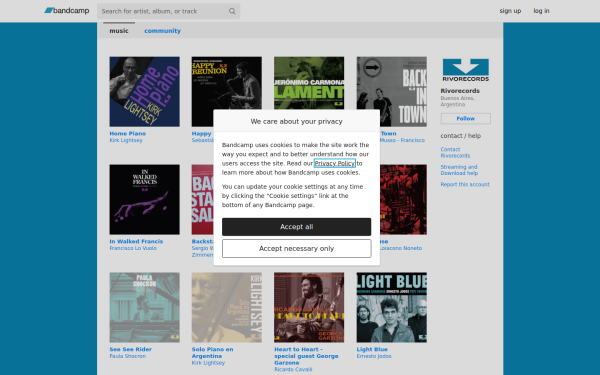Viewport: 600px width, 375px height.
Task: Open the Solo Piano en Argentina cover
Action: 227,307
